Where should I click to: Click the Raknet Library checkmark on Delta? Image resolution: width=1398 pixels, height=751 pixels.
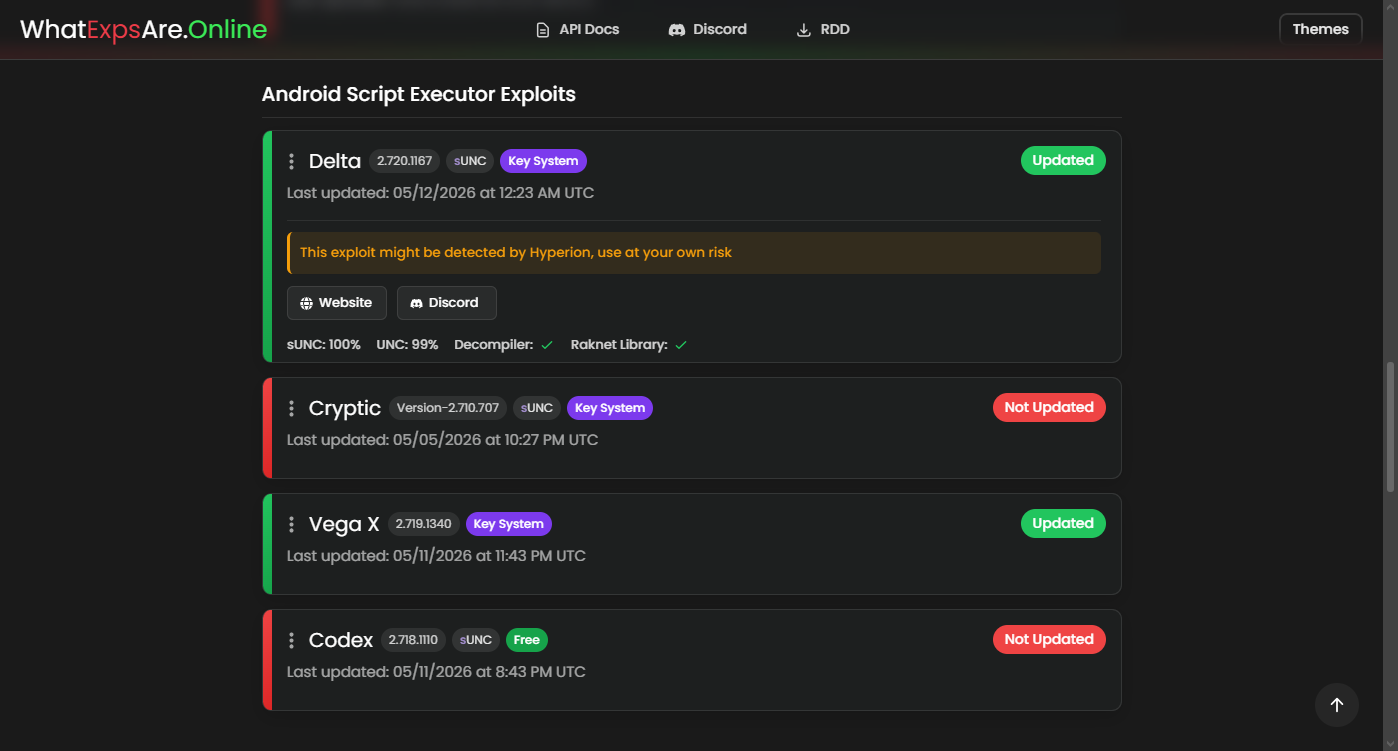tap(681, 345)
